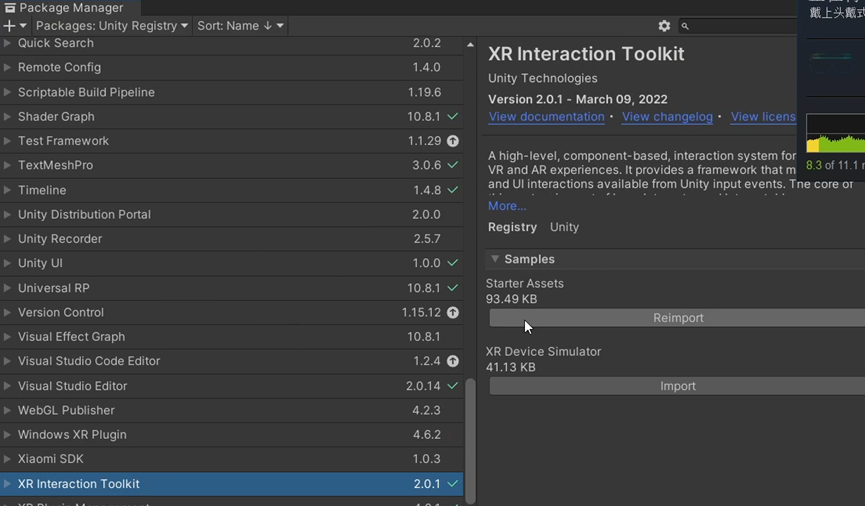
Task: Click the package list vertical scrollbar
Action: click(x=470, y=440)
